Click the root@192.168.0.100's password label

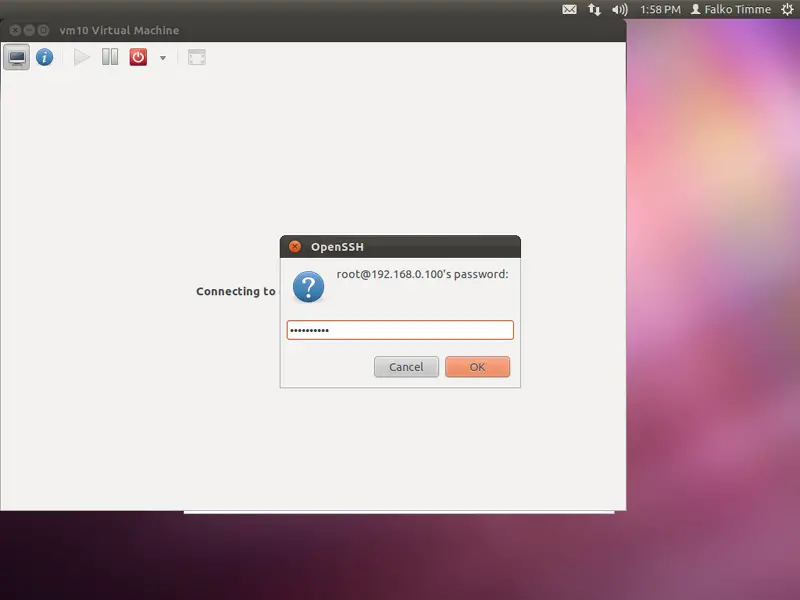[x=422, y=274]
